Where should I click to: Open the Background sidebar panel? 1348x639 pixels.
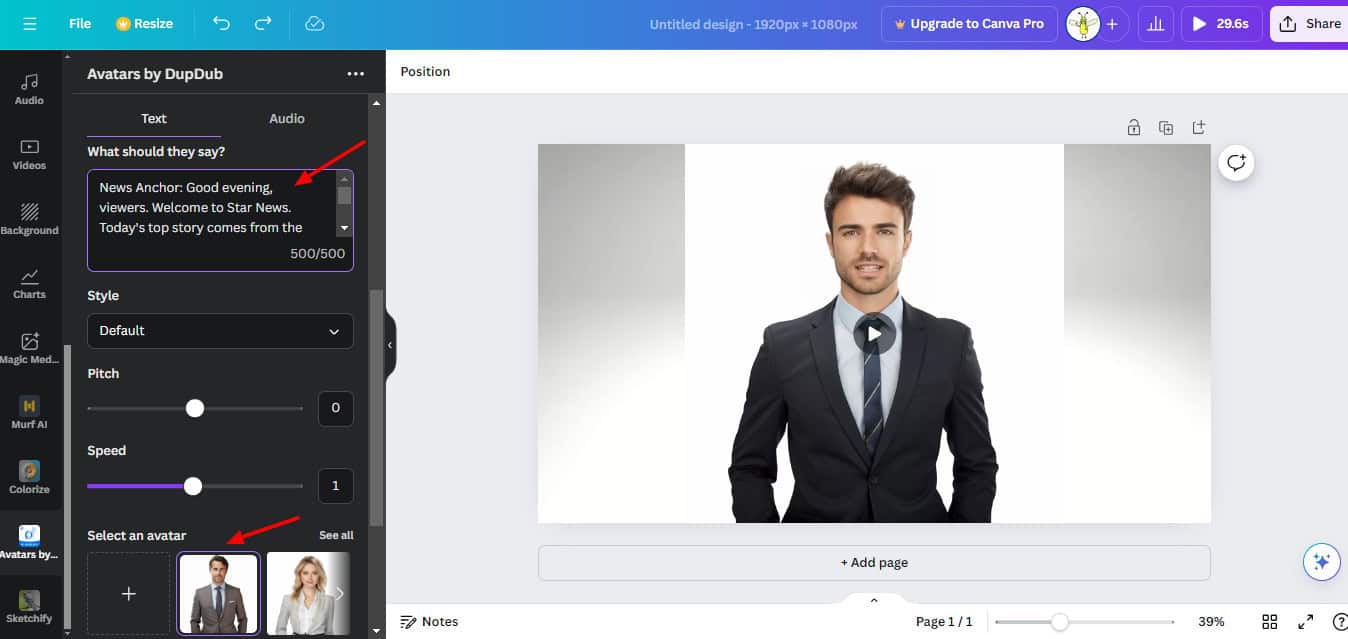click(x=29, y=219)
